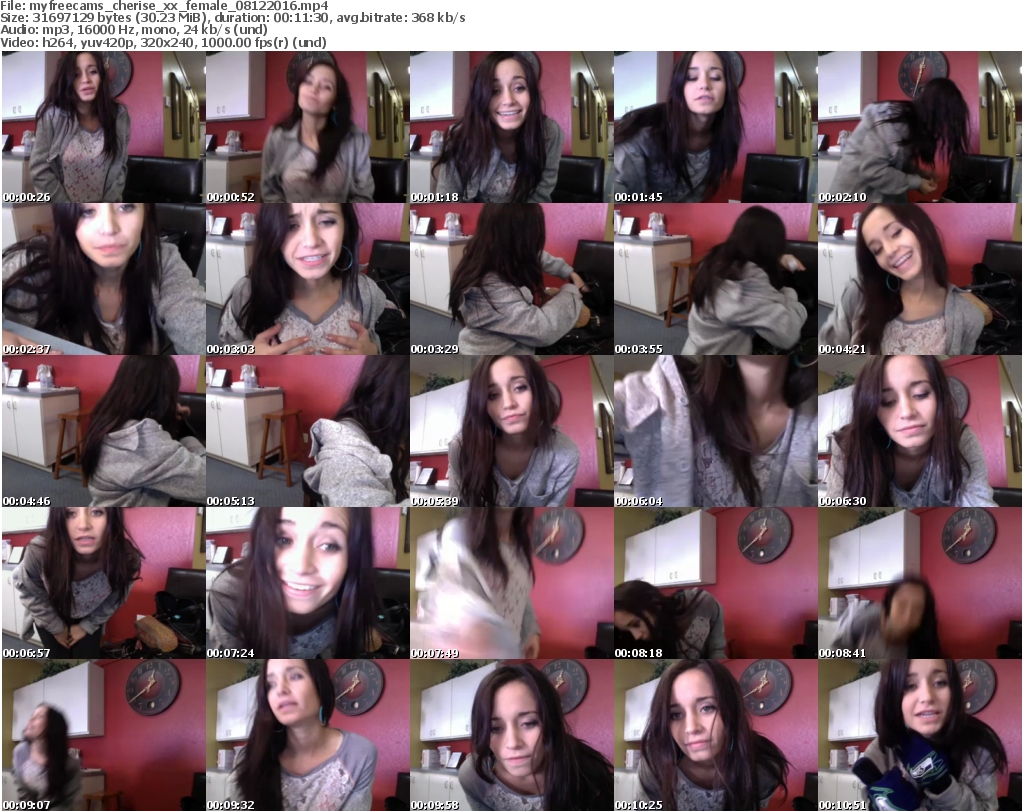The height and width of the screenshot is (811, 1024).
Task: Select the thumbnail at 00:05:13
Action: pos(308,432)
